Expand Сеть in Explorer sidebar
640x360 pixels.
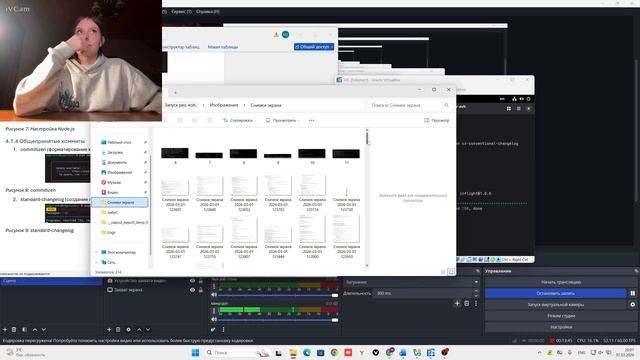click(97, 262)
